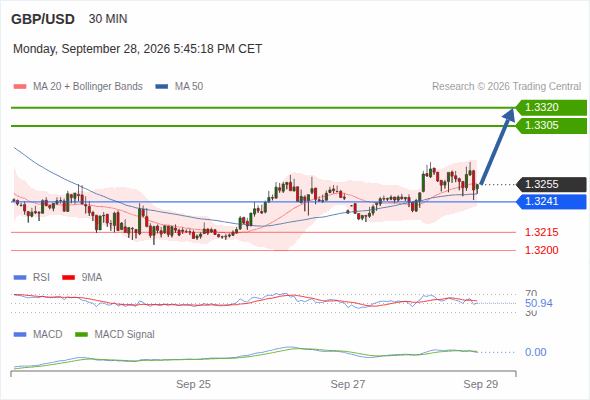Click the green MACD Signal legend swatch
Image resolution: width=590 pixels, height=400 pixels.
pos(81,335)
